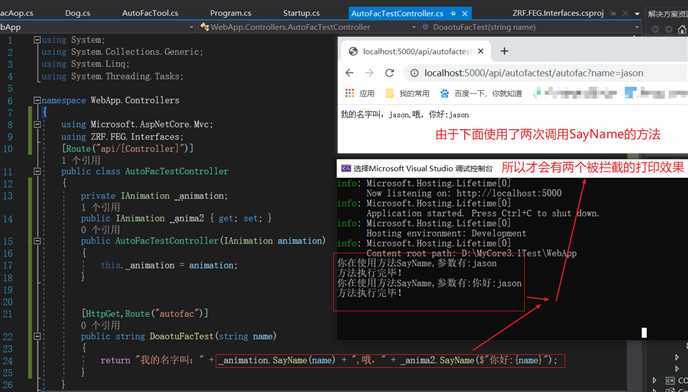Image resolution: width=688 pixels, height=392 pixels.
Task: Click '[Route("api/[Controller]")]' attribute text
Action: [127, 148]
